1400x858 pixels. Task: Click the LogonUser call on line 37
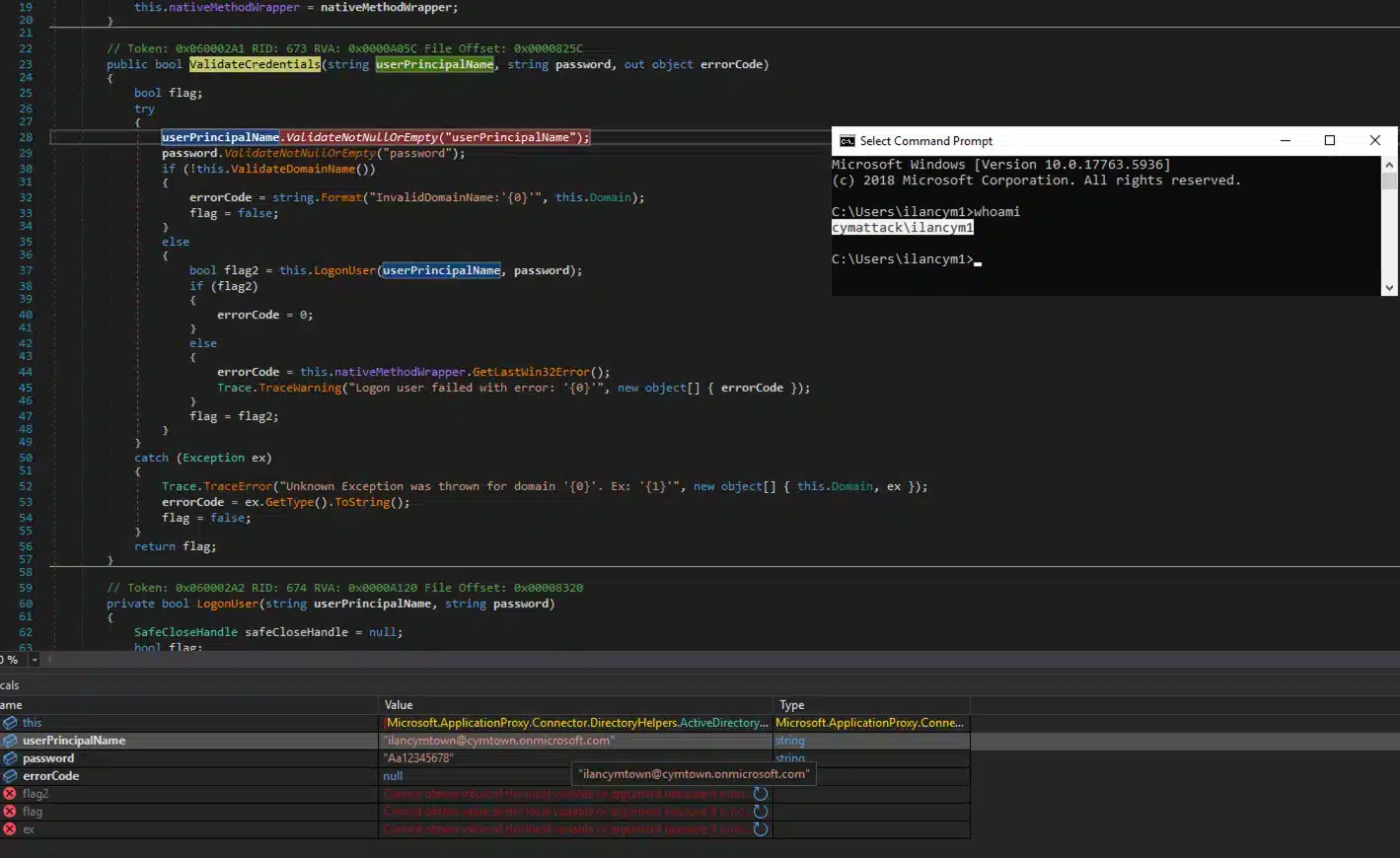tap(344, 270)
